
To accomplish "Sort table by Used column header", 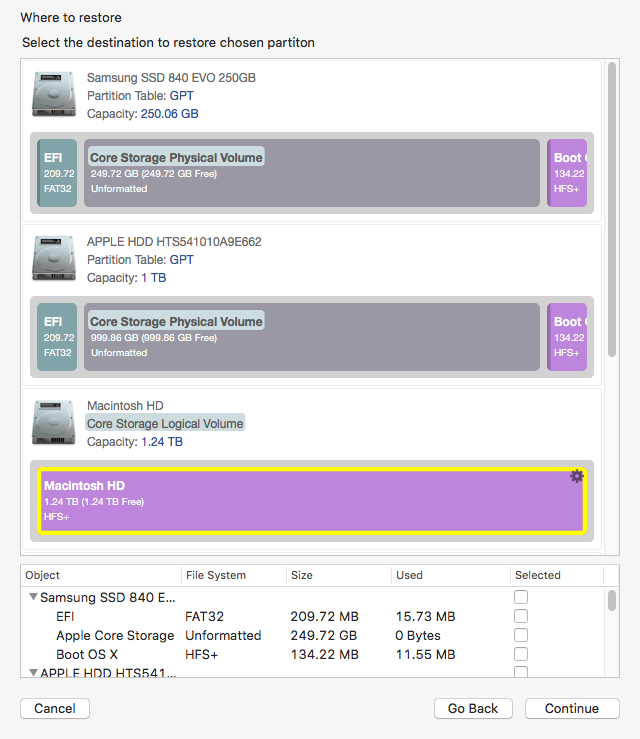I will coord(451,575).
